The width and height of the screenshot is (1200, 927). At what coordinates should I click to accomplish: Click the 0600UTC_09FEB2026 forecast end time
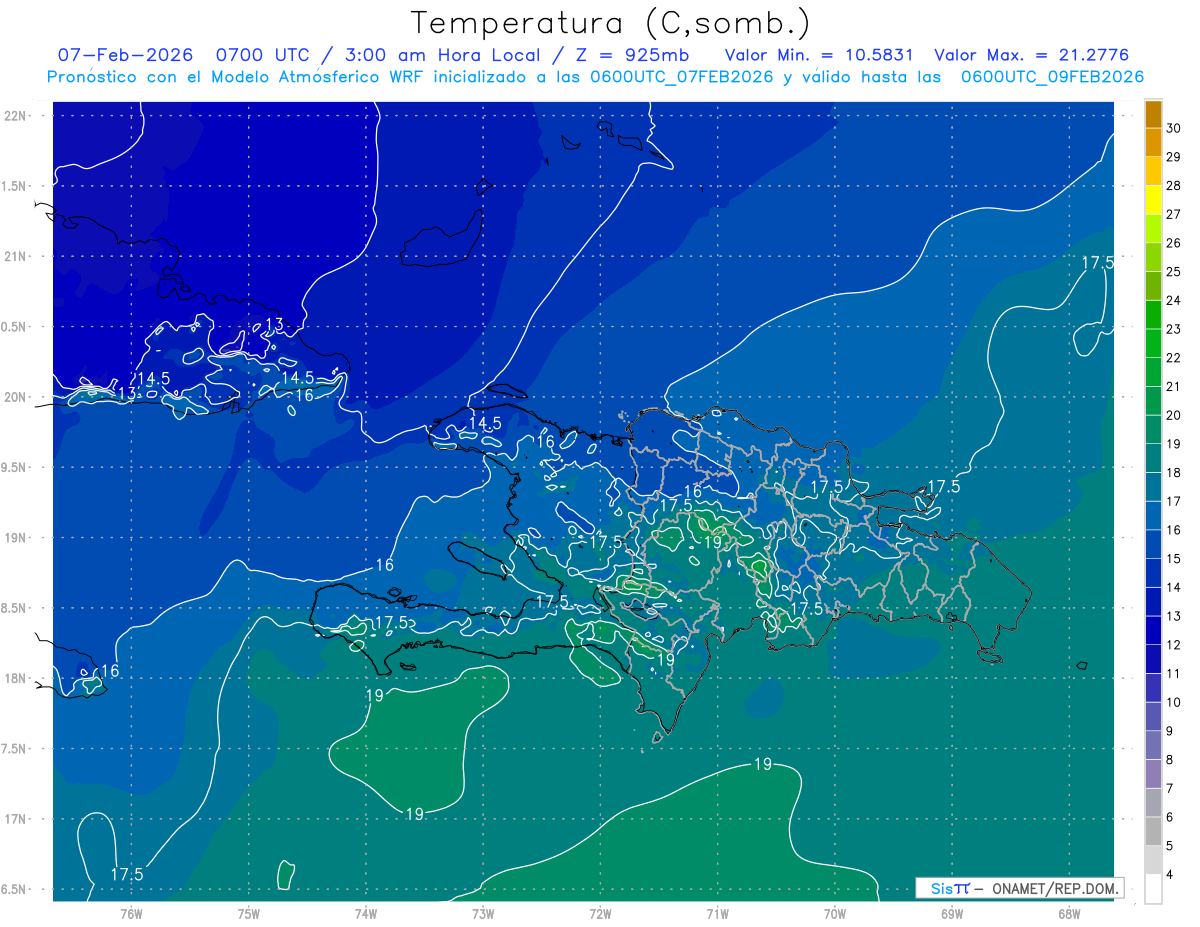(1052, 77)
